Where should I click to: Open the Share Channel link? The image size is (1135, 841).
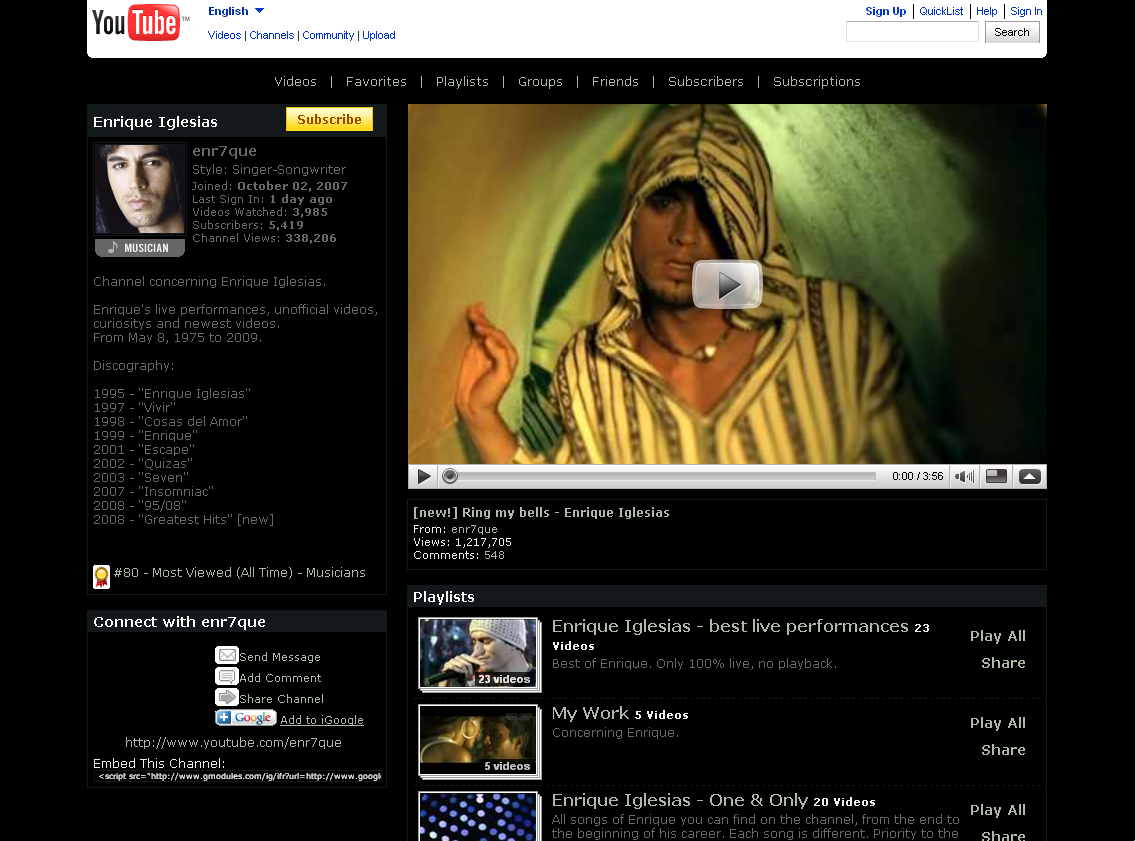(282, 699)
